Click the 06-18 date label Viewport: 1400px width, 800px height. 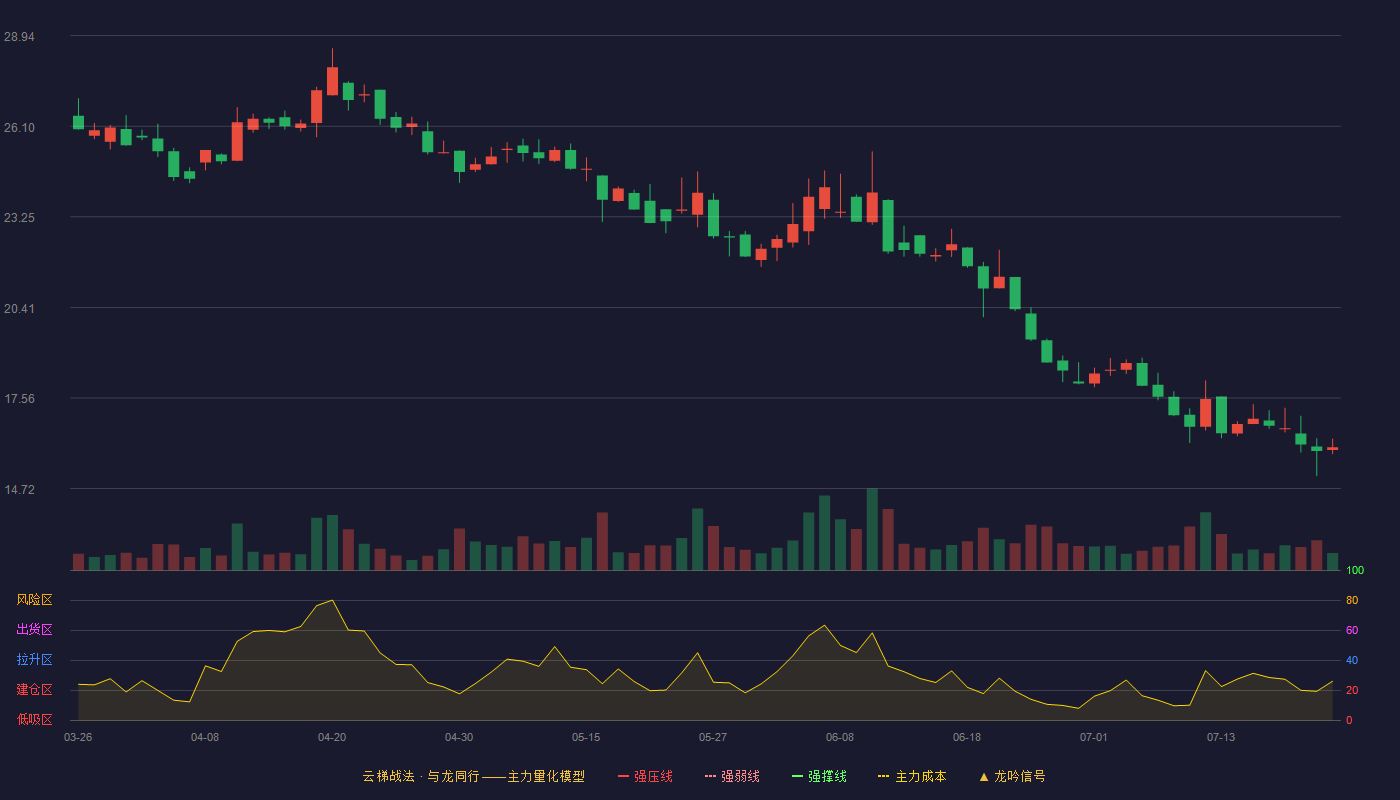967,737
